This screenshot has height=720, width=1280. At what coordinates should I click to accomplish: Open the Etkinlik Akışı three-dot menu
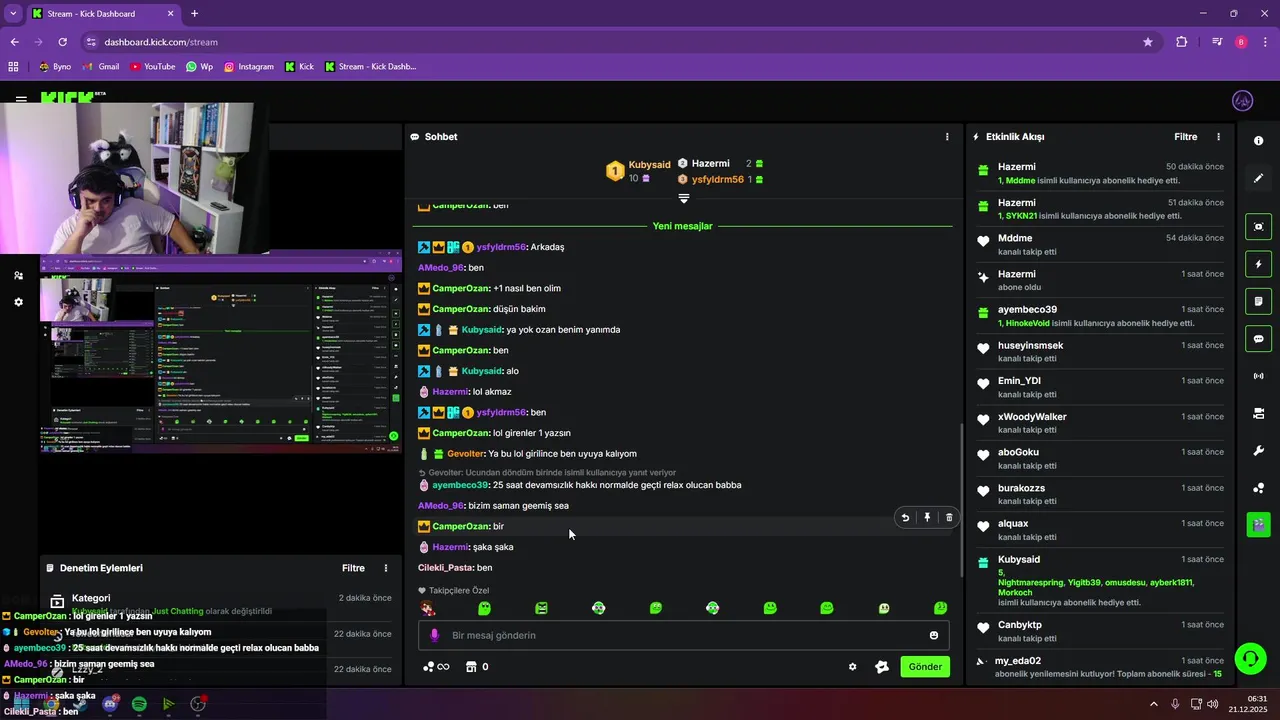tap(1218, 137)
